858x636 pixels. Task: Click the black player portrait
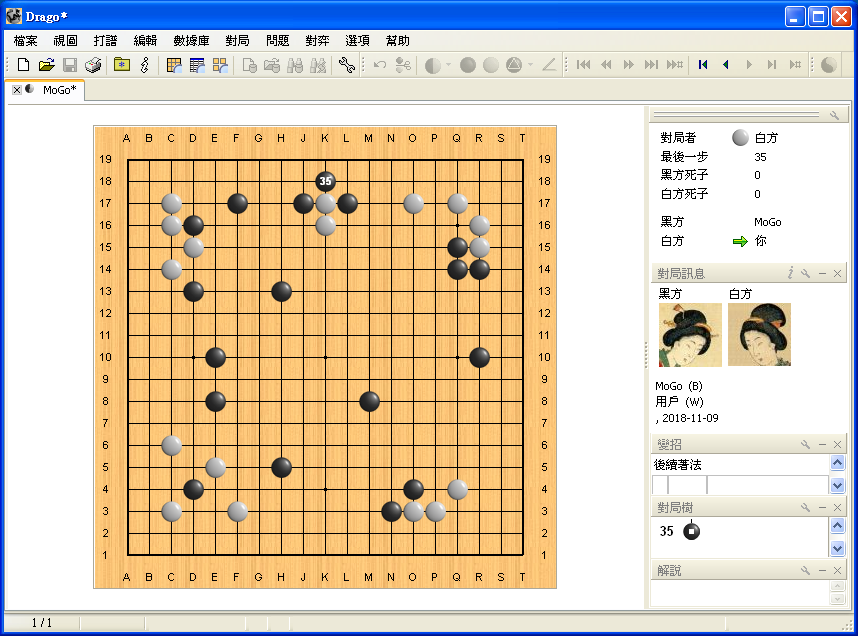click(690, 335)
